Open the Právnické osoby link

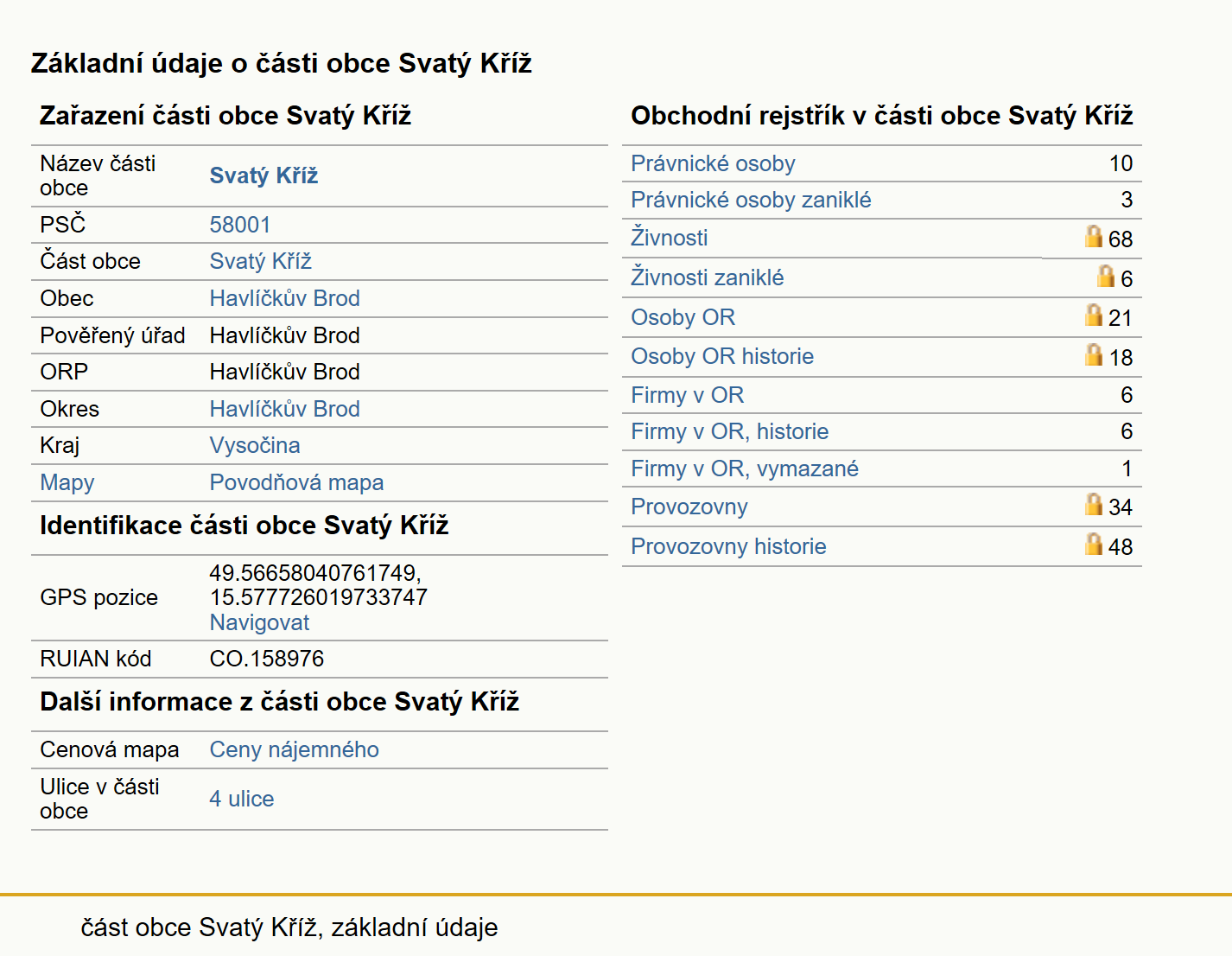pyautogui.click(x=713, y=163)
